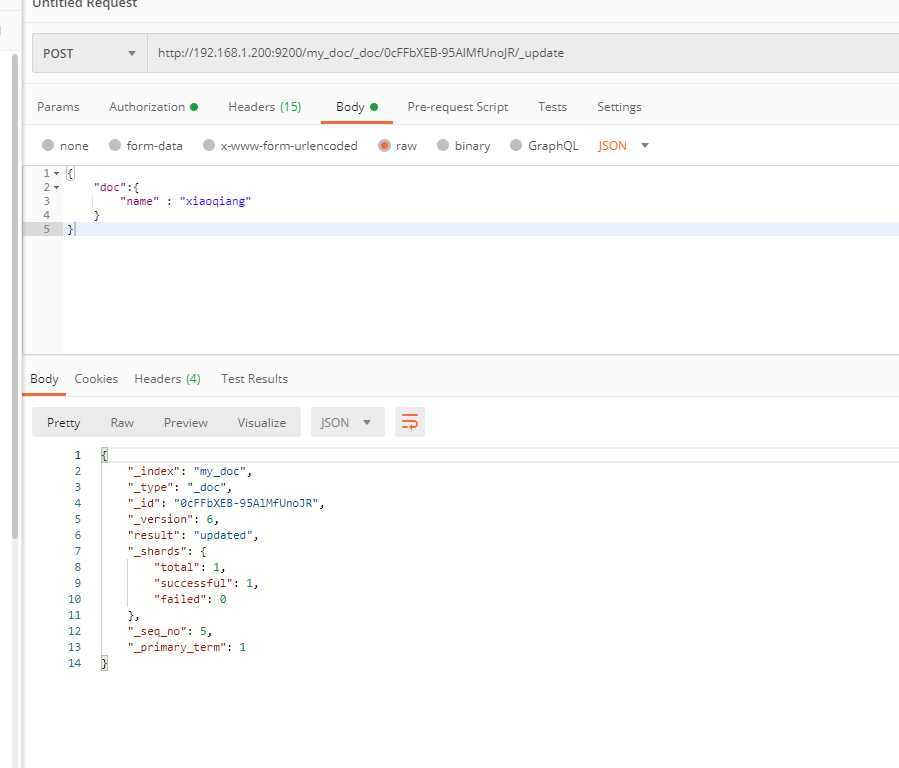Click the "total": 1 response line
The image size is (899, 768).
click(190, 567)
